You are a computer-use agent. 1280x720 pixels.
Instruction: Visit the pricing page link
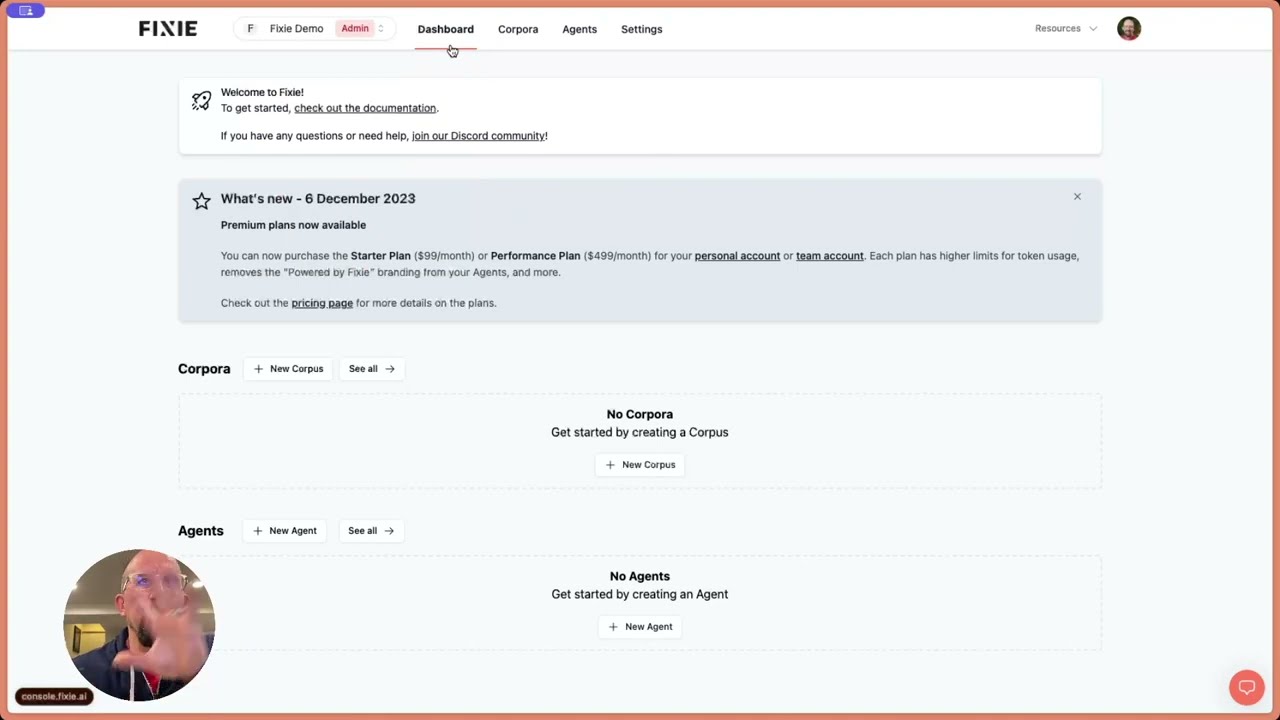tap(322, 303)
